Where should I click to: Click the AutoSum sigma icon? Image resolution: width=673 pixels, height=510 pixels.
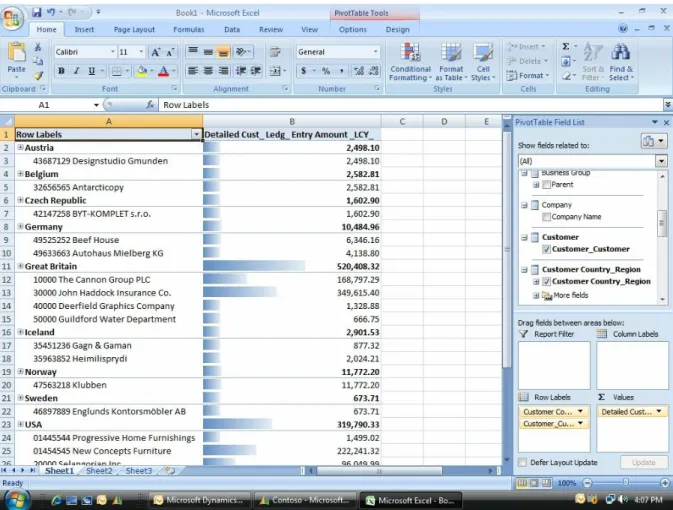pyautogui.click(x=566, y=46)
